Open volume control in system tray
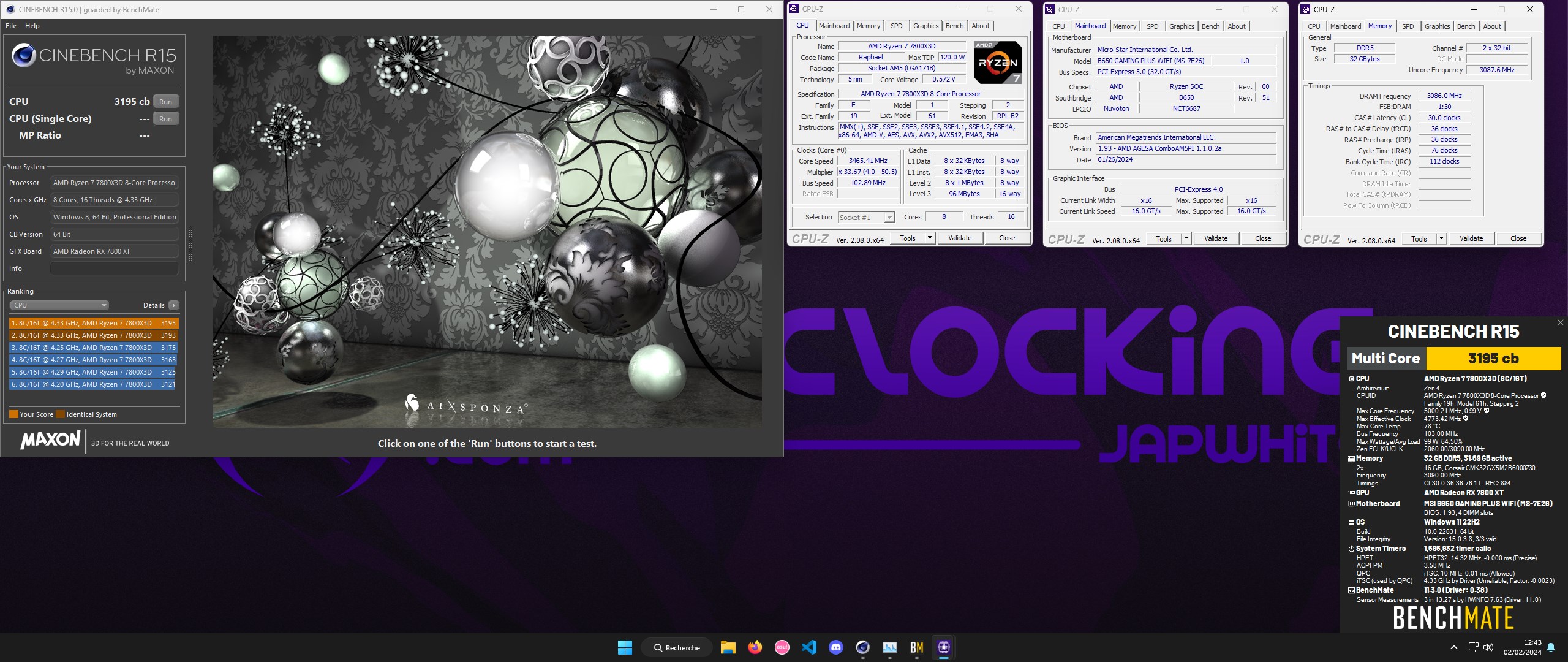 click(x=1489, y=647)
